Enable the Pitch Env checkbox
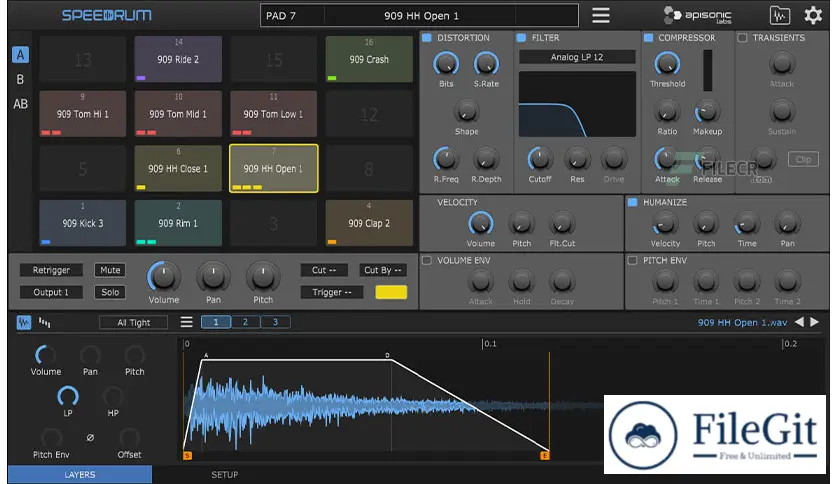This screenshot has height=484, width=836. point(632,260)
